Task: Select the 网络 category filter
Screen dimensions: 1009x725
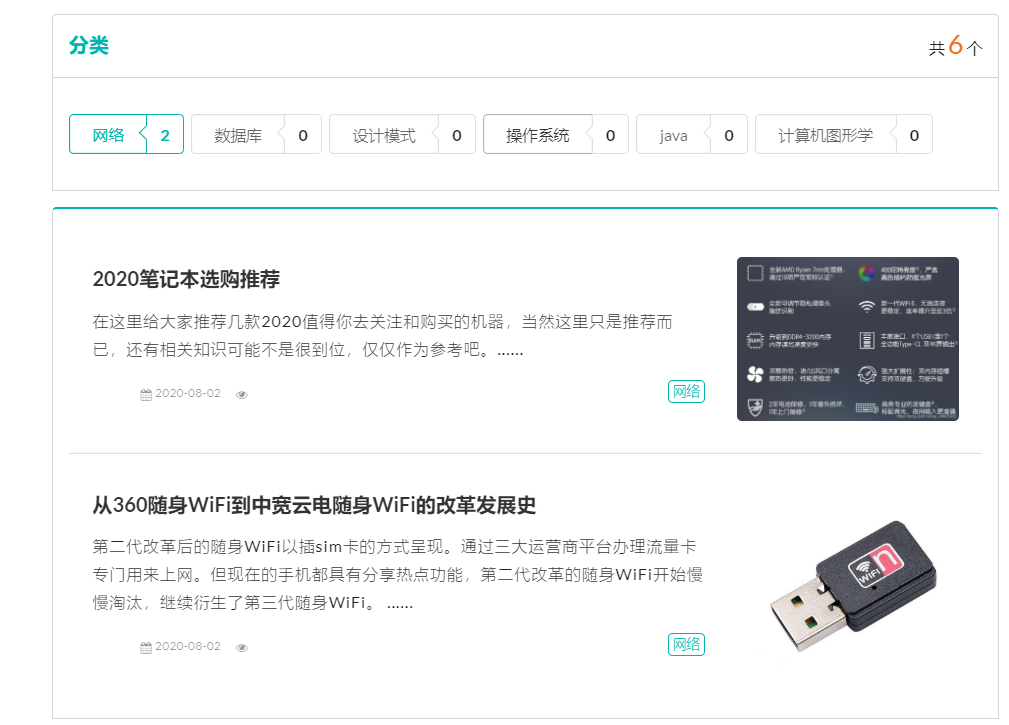Action: 107,133
